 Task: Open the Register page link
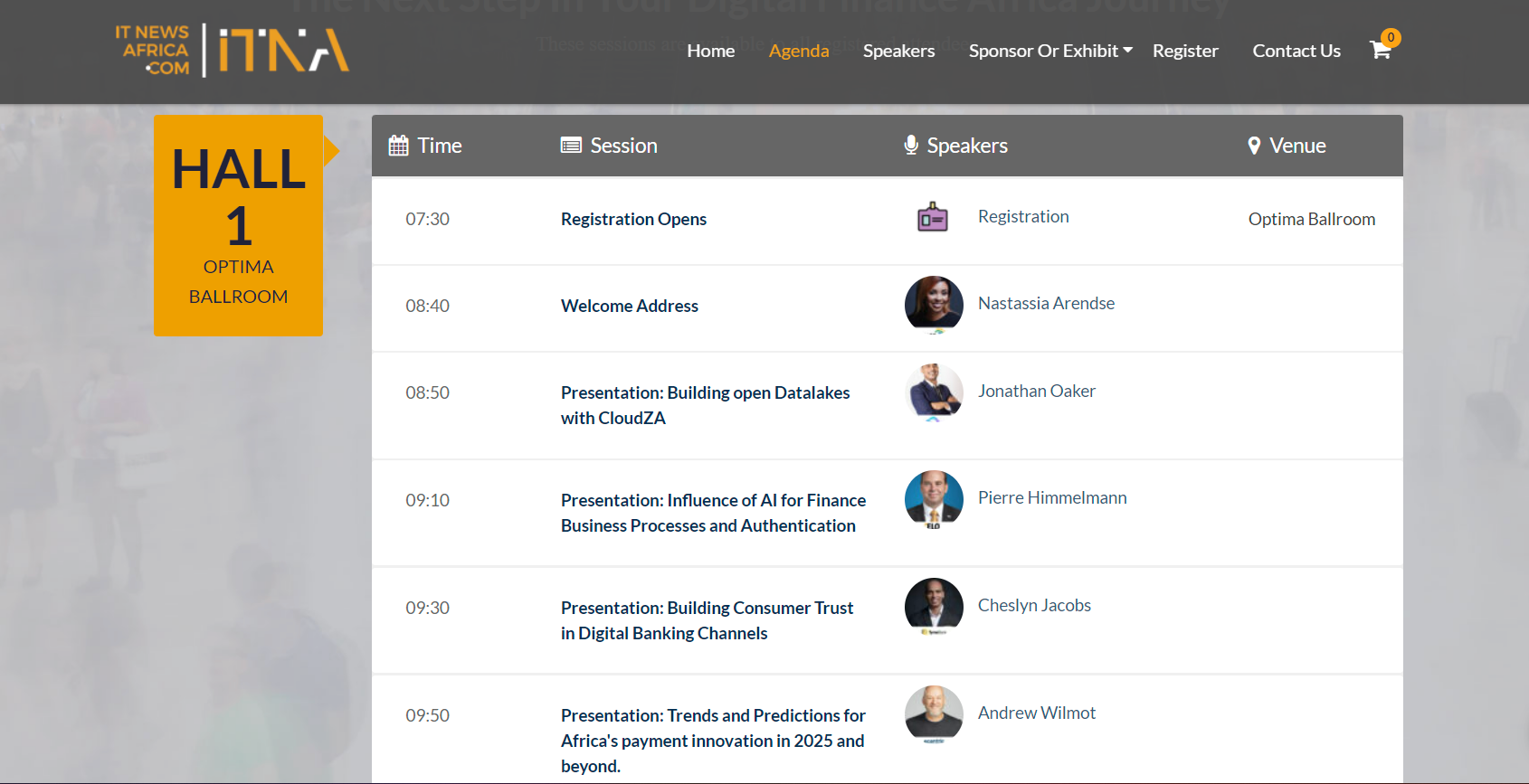pyautogui.click(x=1185, y=51)
